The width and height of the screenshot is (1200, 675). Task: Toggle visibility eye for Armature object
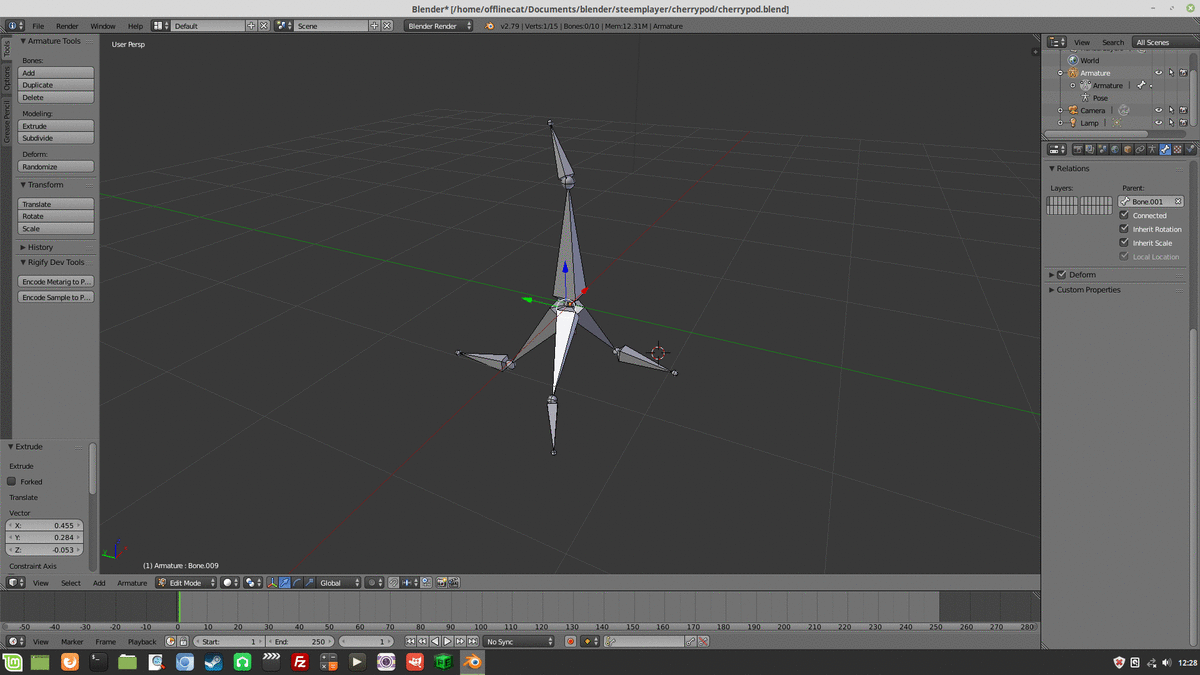[x=1159, y=73]
